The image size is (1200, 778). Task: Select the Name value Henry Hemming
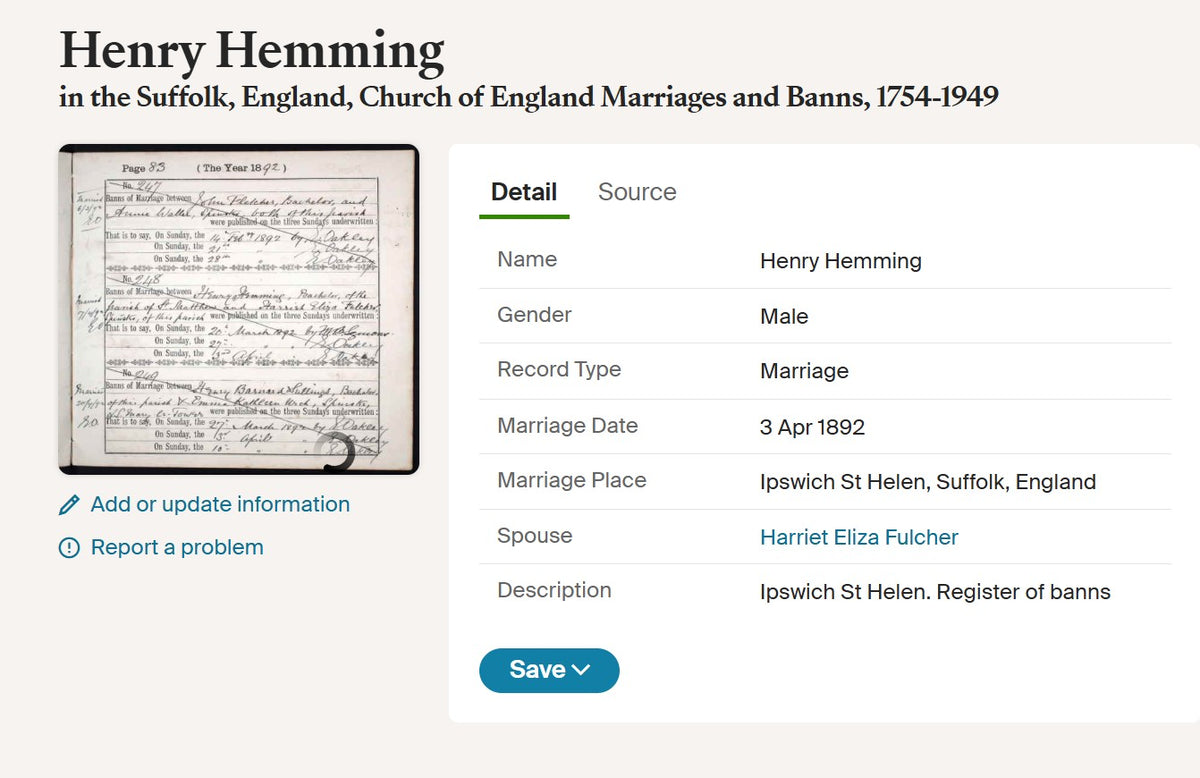click(x=841, y=261)
